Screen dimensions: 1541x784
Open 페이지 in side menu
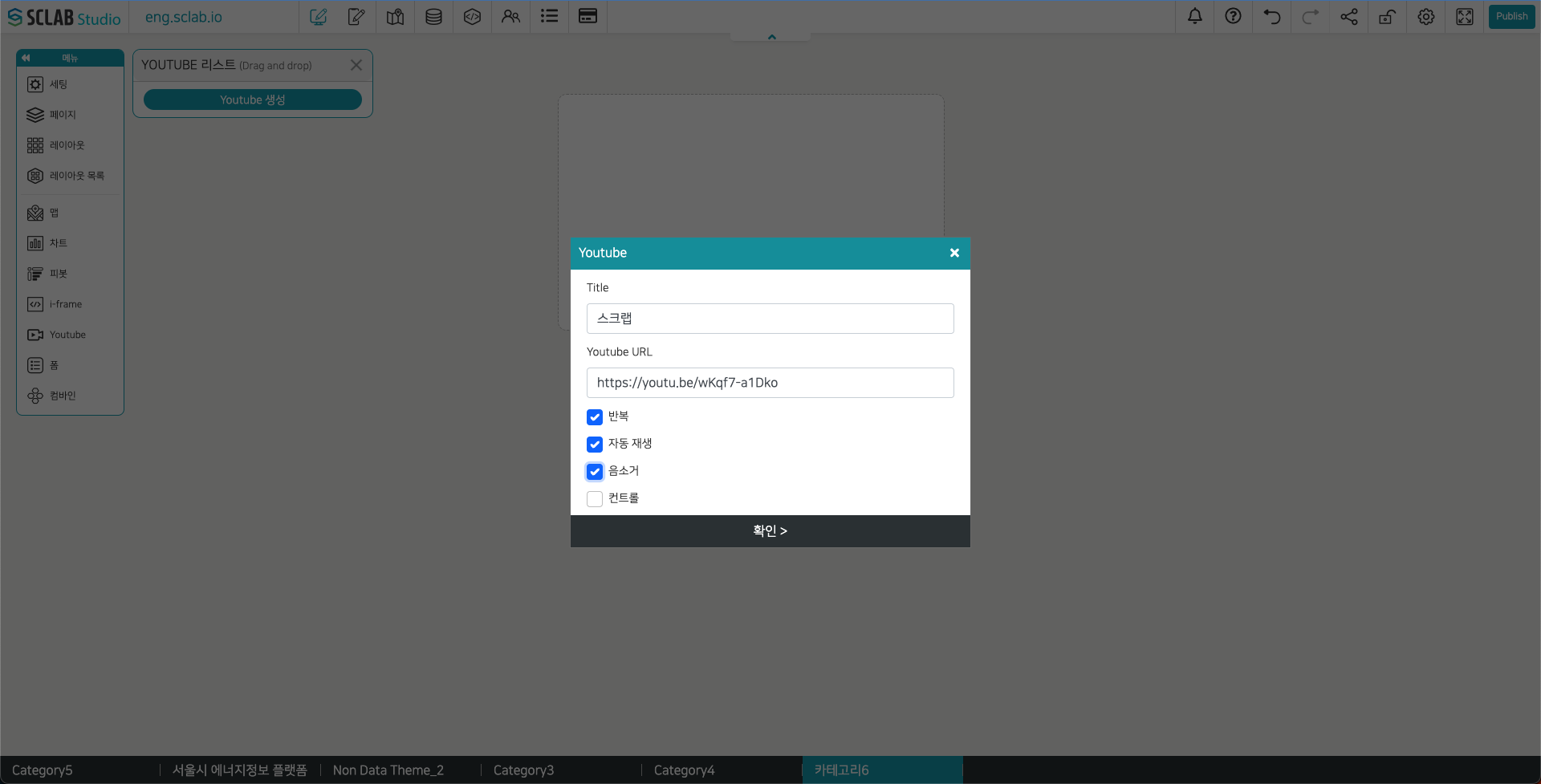(x=70, y=115)
